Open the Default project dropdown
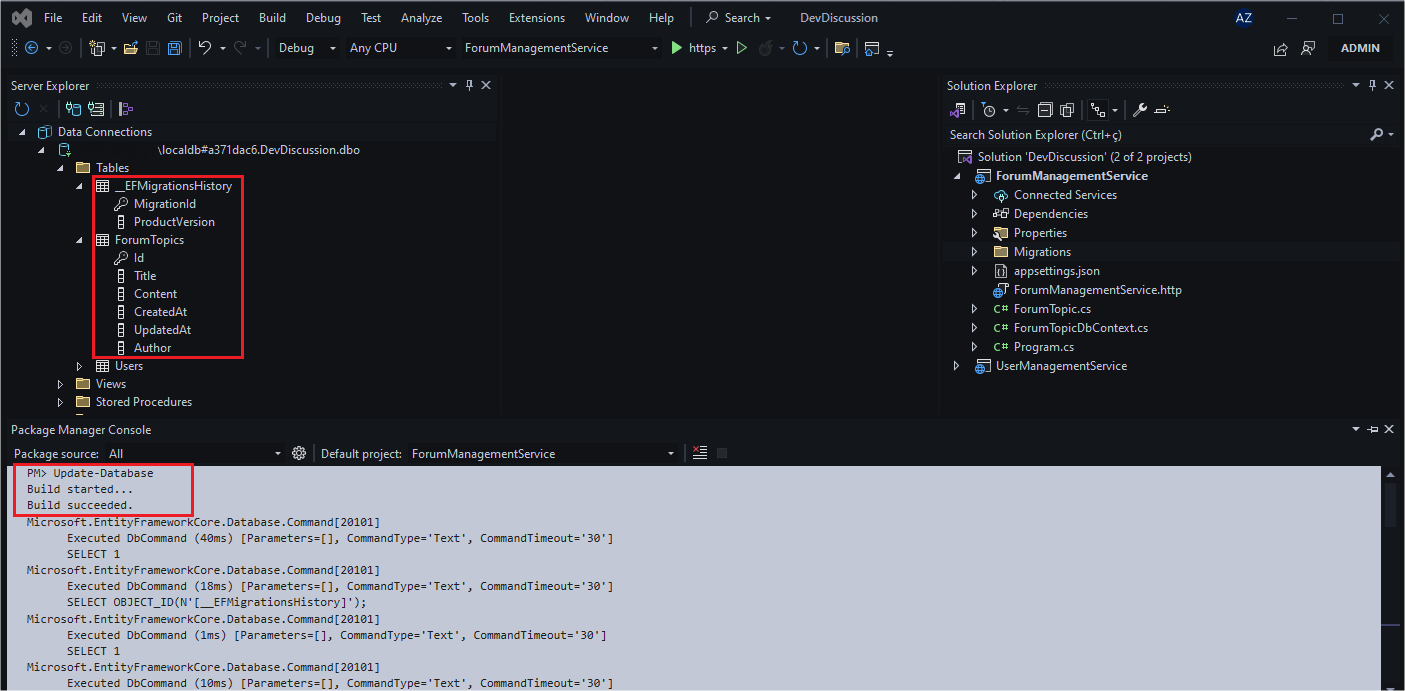 [x=544, y=453]
